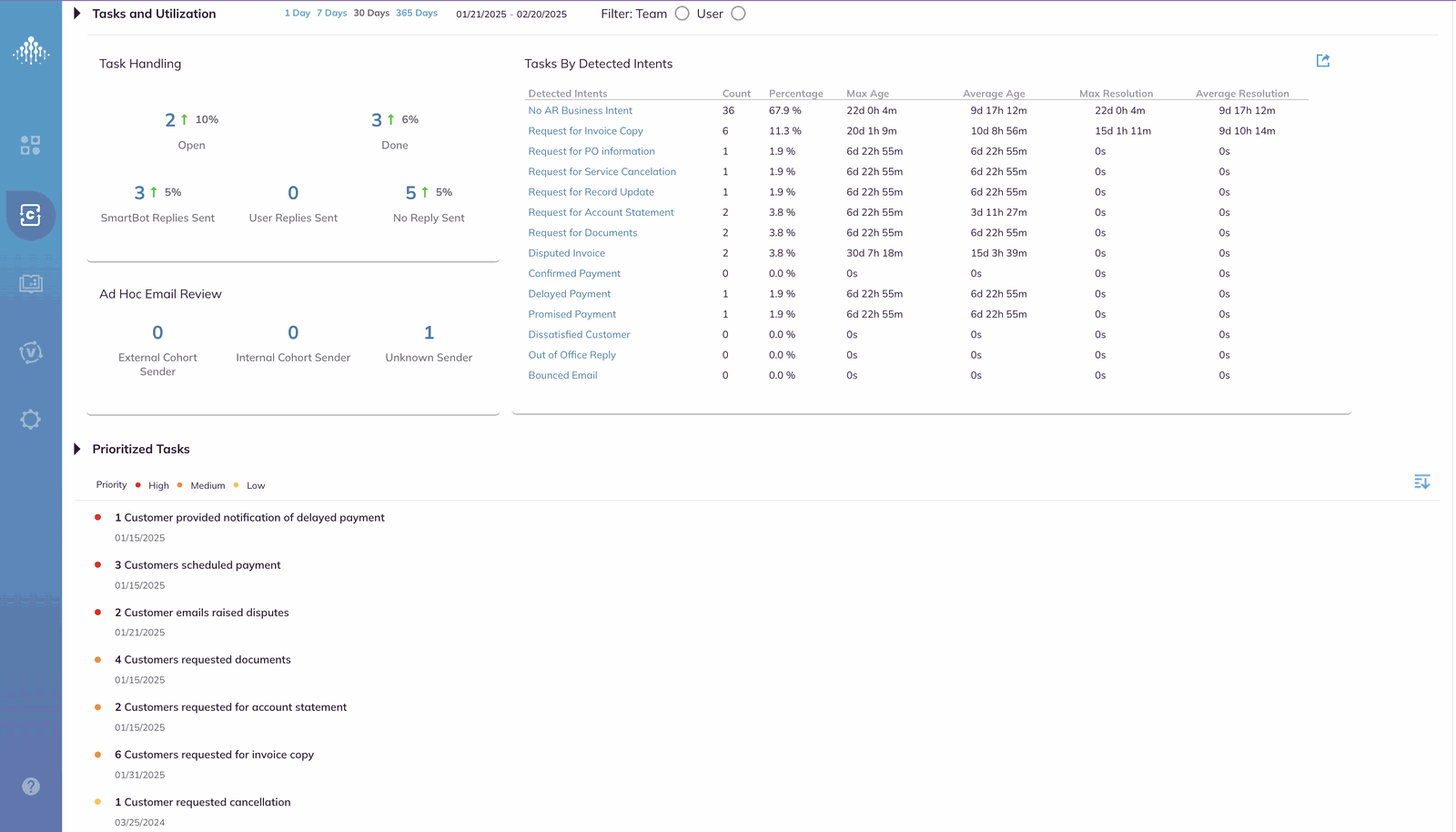Open the circular V icon in sidebar
The image size is (1456, 832).
pos(31,352)
